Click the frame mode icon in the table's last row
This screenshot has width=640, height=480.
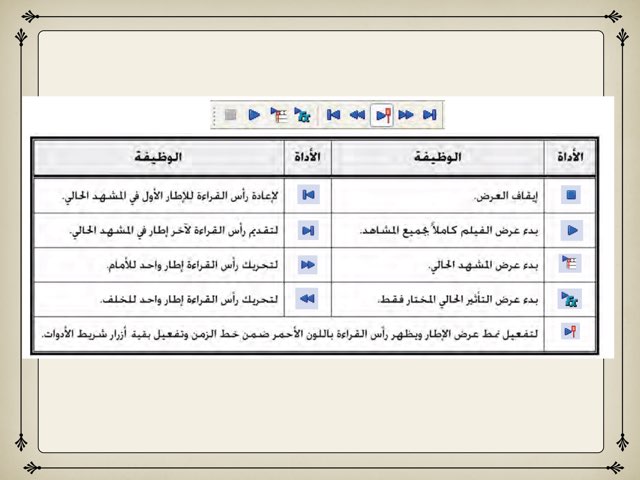coord(571,331)
